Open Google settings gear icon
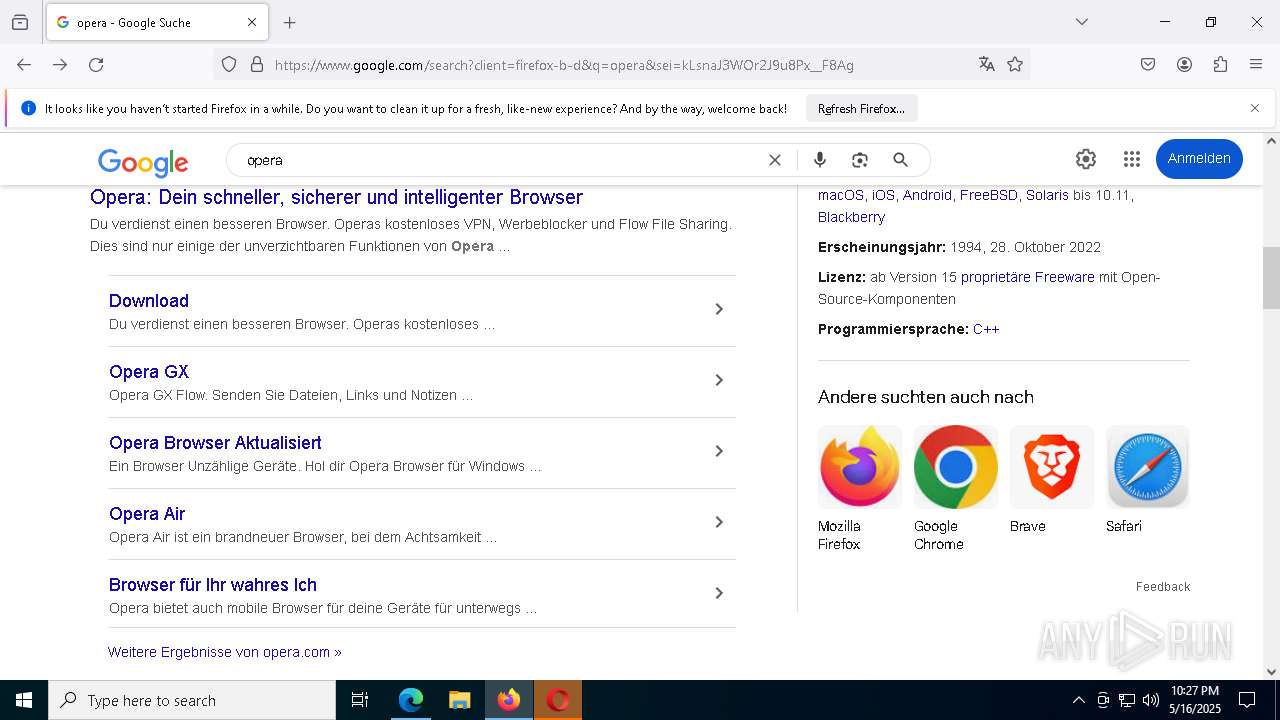 (1086, 159)
